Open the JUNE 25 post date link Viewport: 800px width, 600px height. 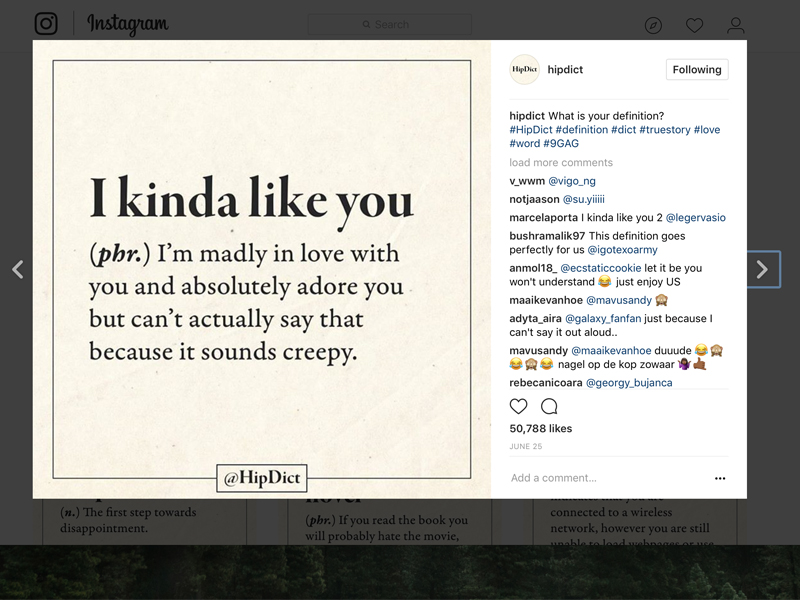(526, 446)
